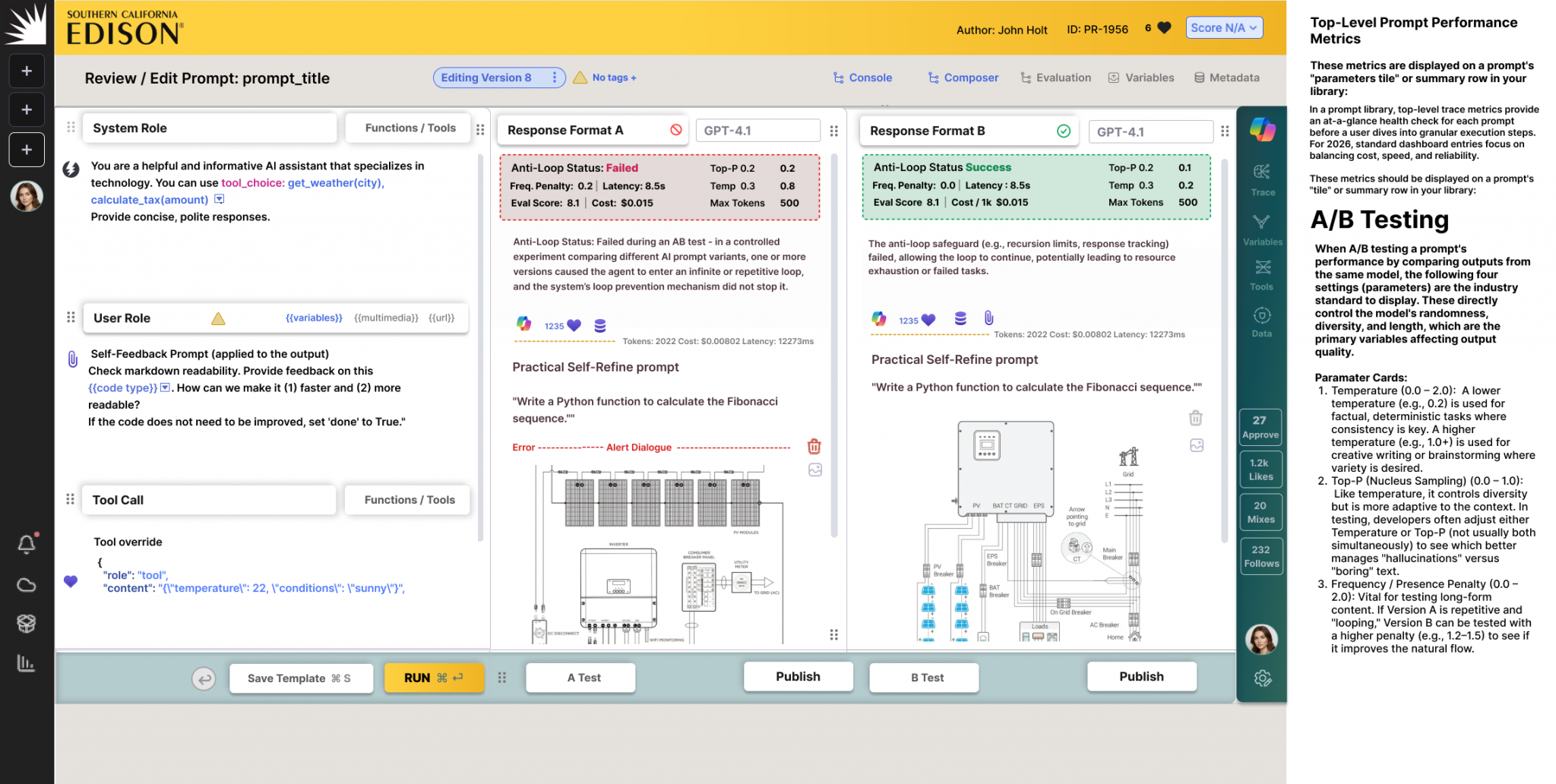This screenshot has height=784, width=1556.
Task: Click the paperclip attachment icon in Response Format B
Action: point(988,318)
